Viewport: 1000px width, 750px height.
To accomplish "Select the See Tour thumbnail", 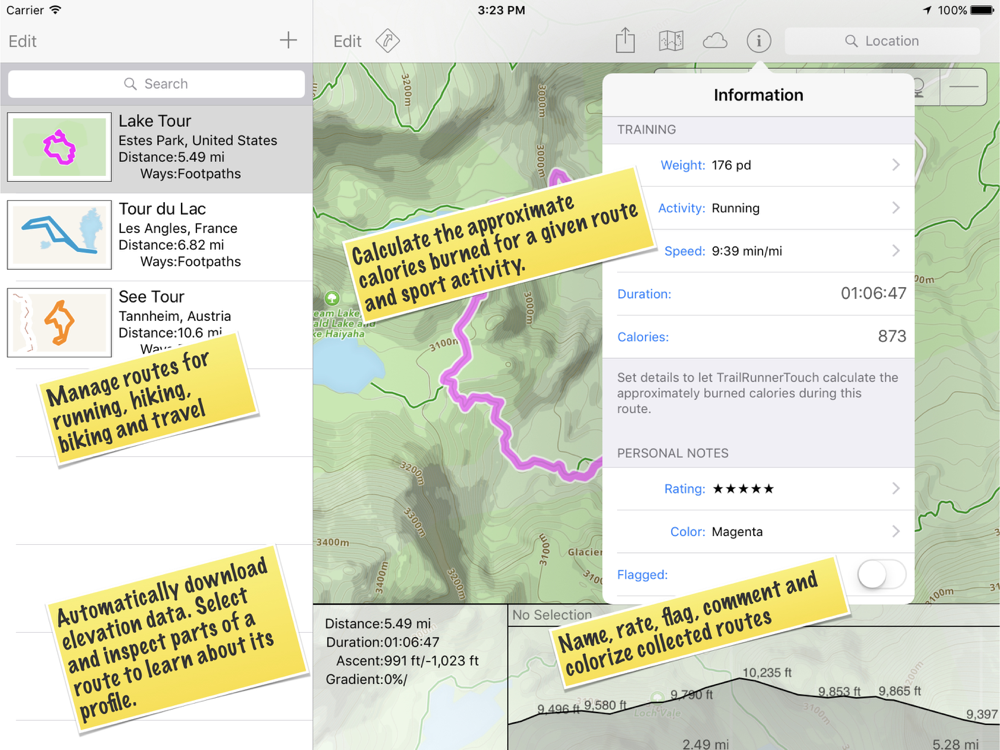I will pyautogui.click(x=59, y=323).
